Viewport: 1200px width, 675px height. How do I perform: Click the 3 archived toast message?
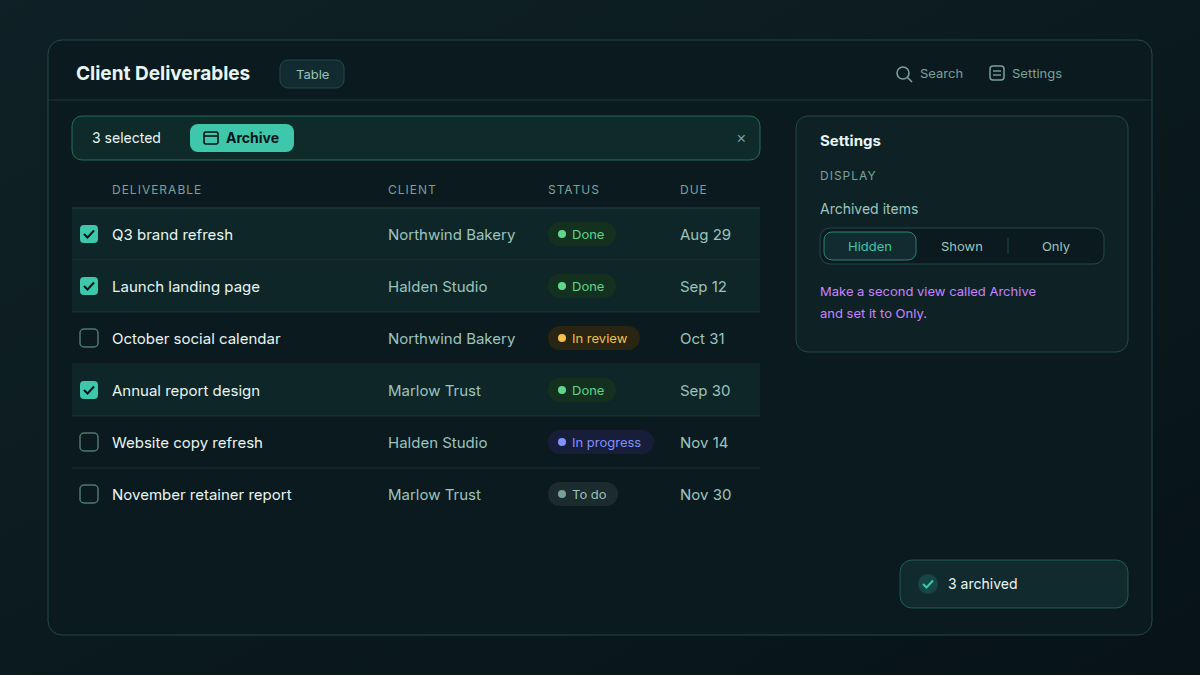(1014, 584)
